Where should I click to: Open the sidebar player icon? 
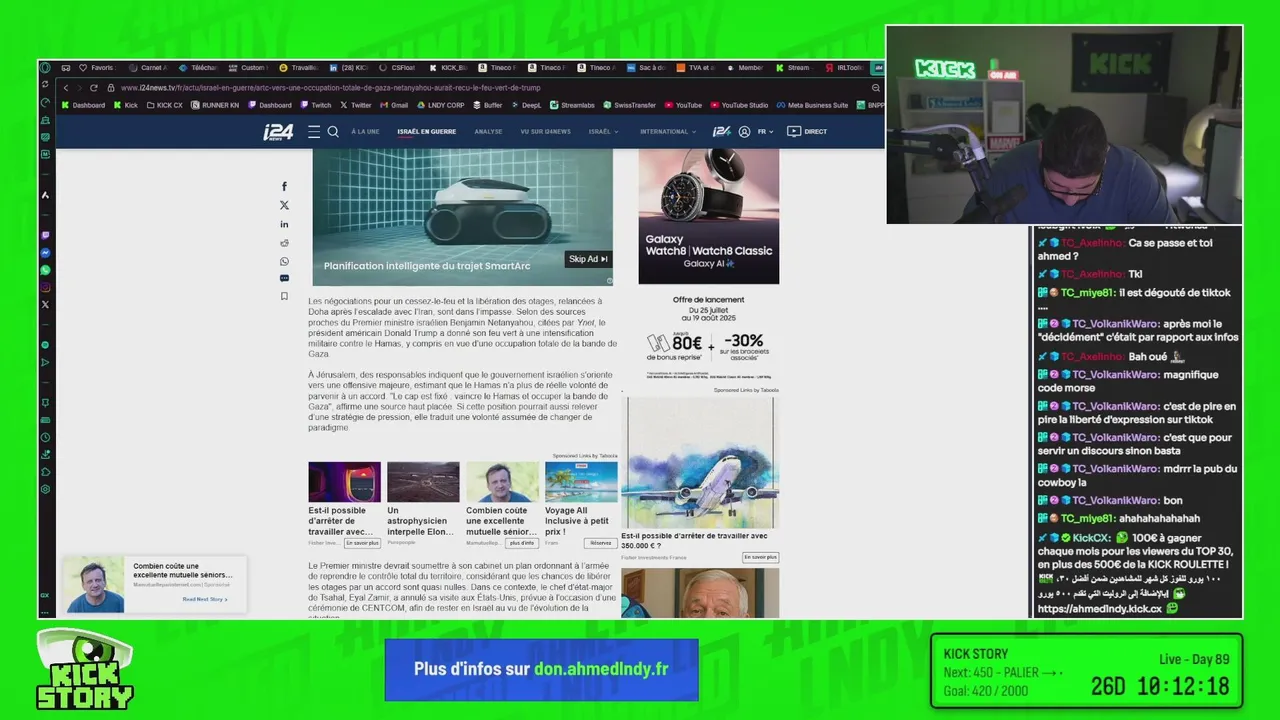(x=45, y=362)
